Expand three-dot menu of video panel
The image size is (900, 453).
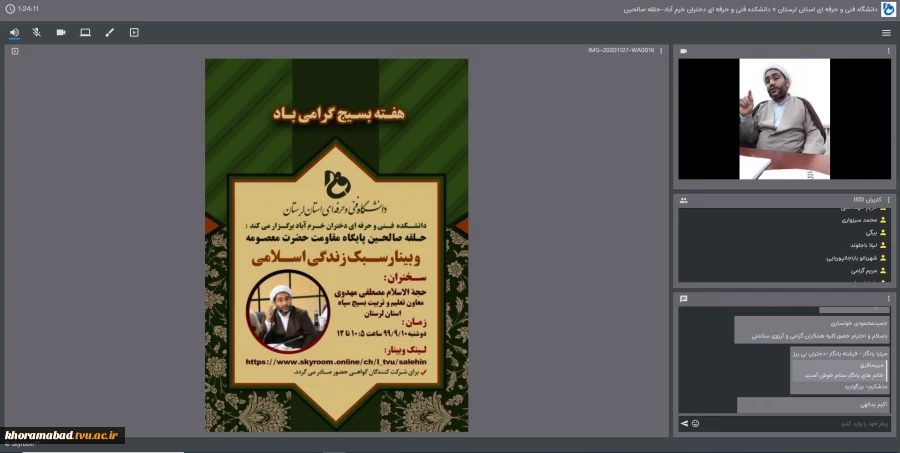click(x=889, y=51)
